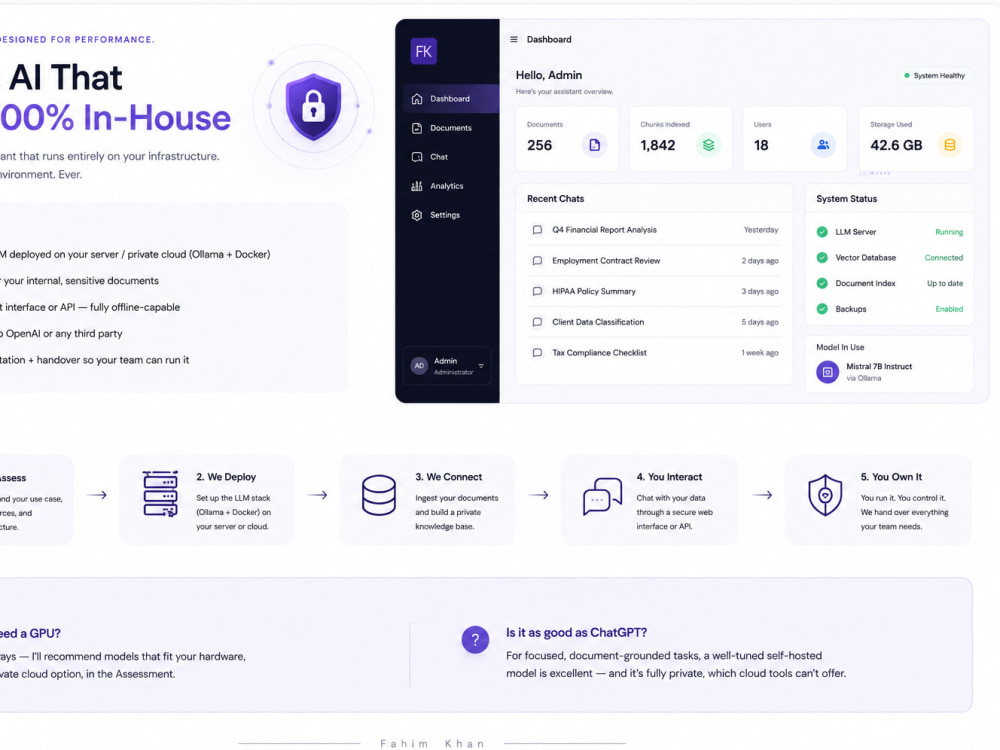The image size is (1000, 750).
Task: Click green check next to Vector Database
Action: click(x=822, y=258)
